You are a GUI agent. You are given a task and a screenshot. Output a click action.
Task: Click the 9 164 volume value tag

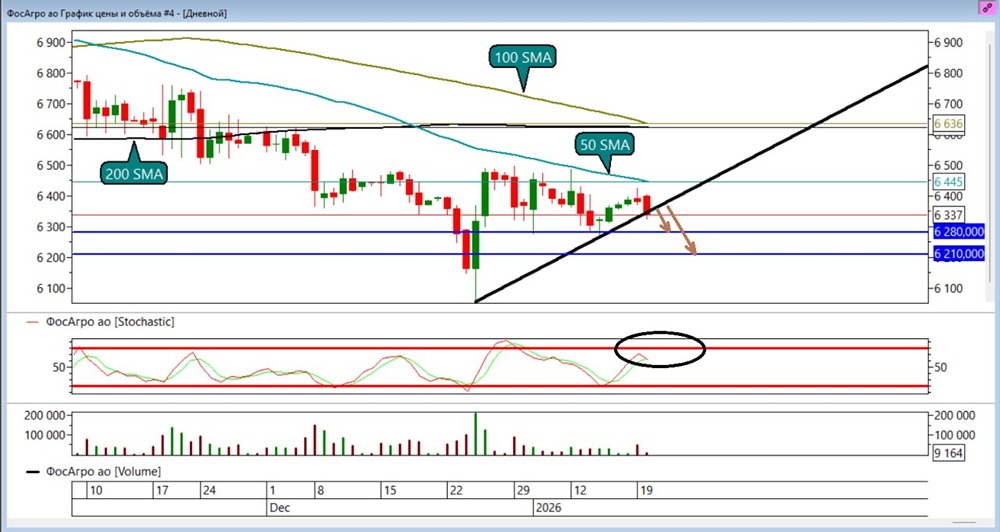point(948,454)
